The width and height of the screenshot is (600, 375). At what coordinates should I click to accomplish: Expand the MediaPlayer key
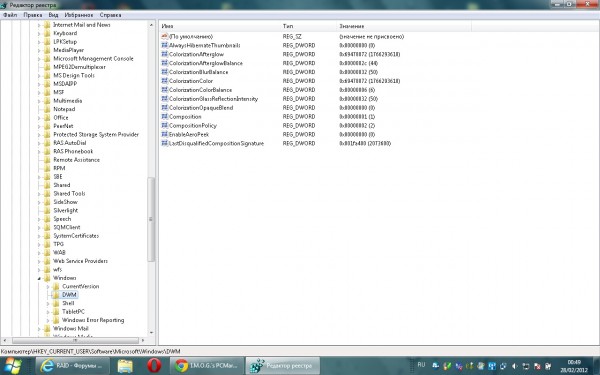click(x=39, y=50)
